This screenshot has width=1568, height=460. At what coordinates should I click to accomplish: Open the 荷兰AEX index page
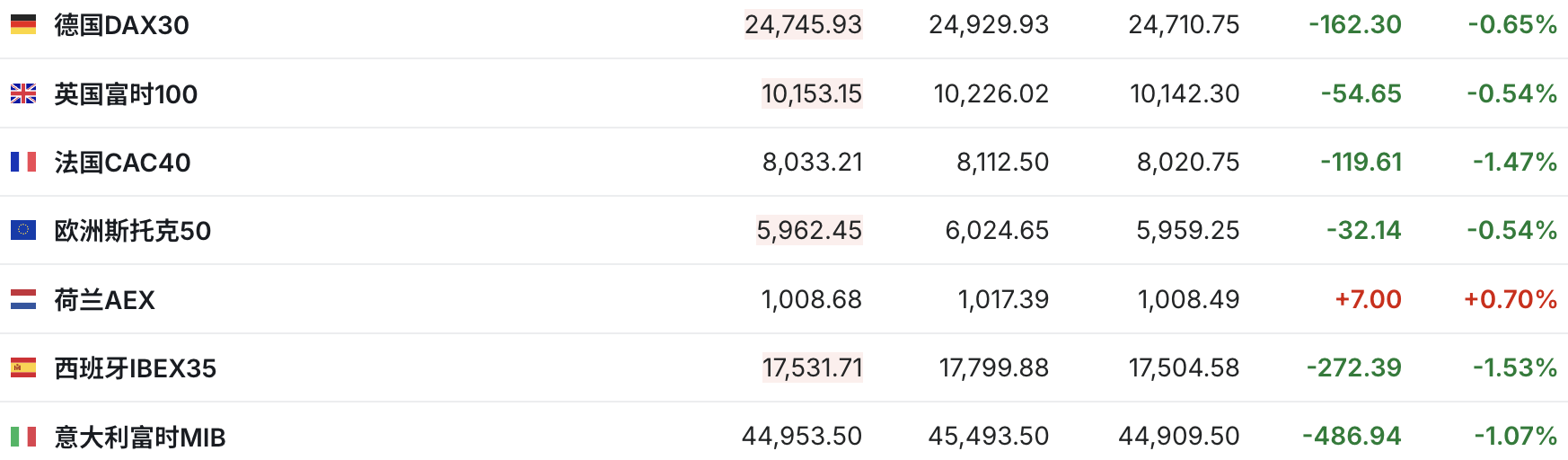(104, 300)
